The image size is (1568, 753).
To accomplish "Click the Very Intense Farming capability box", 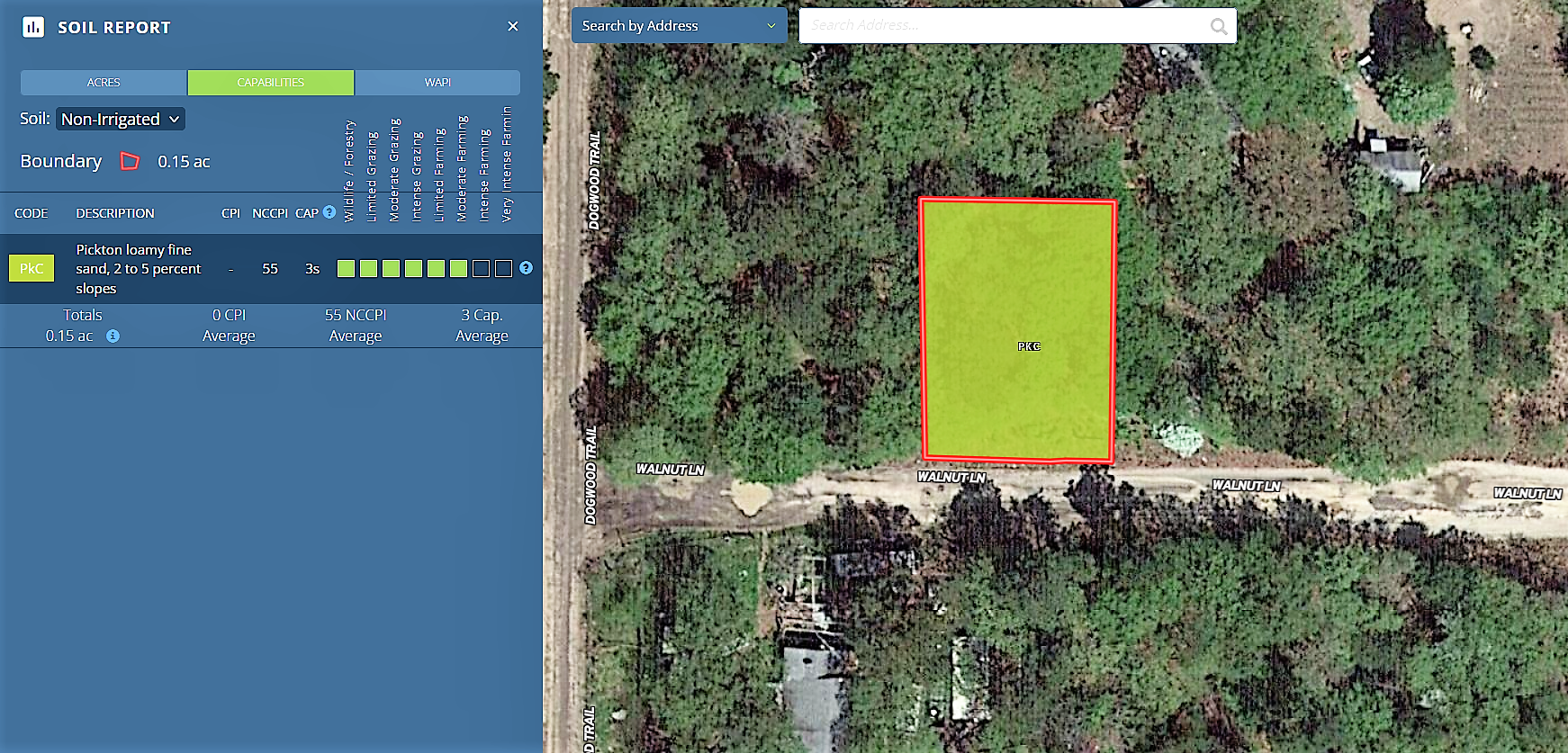I will tap(503, 268).
